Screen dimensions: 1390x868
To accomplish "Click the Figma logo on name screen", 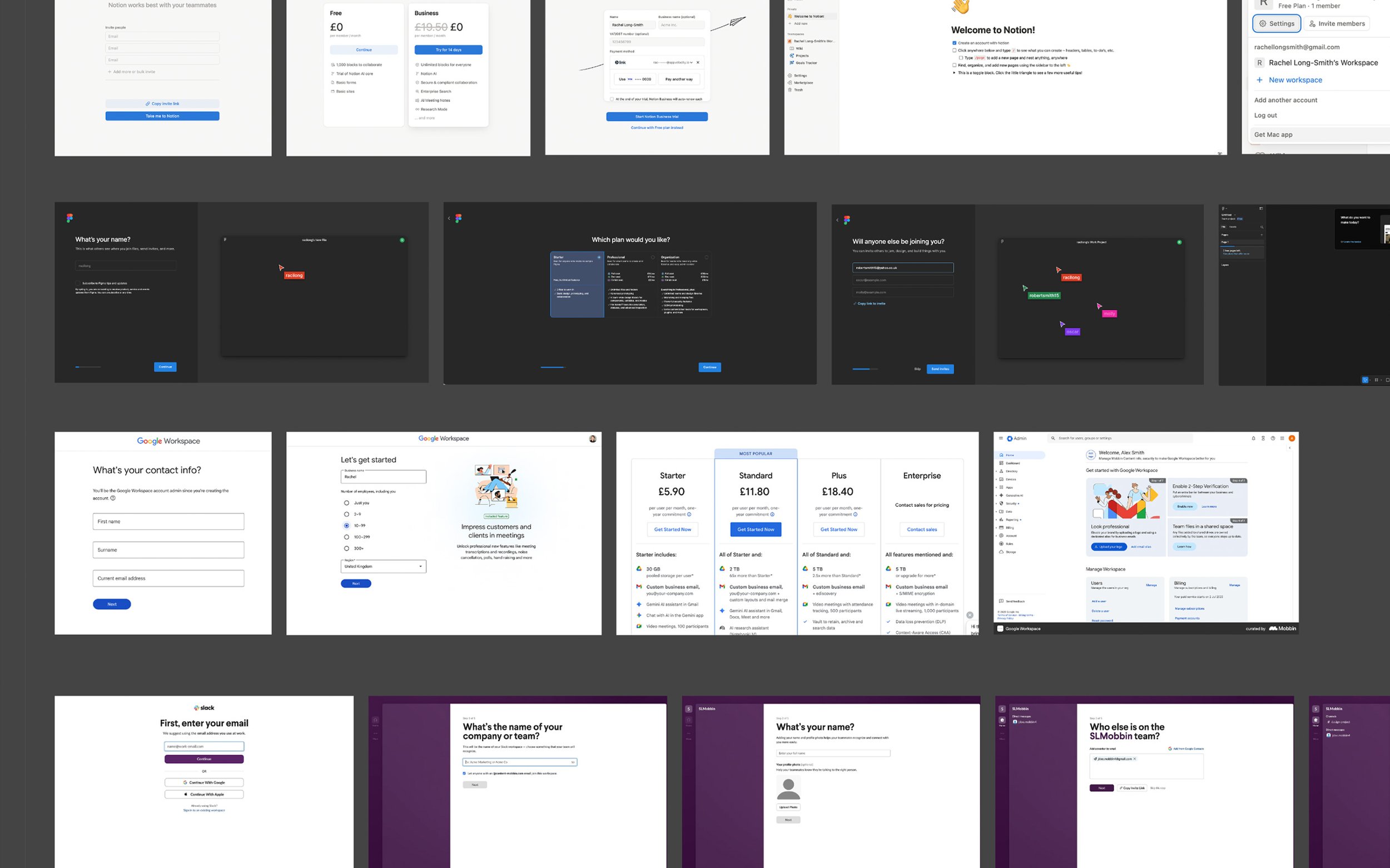I will [x=69, y=218].
